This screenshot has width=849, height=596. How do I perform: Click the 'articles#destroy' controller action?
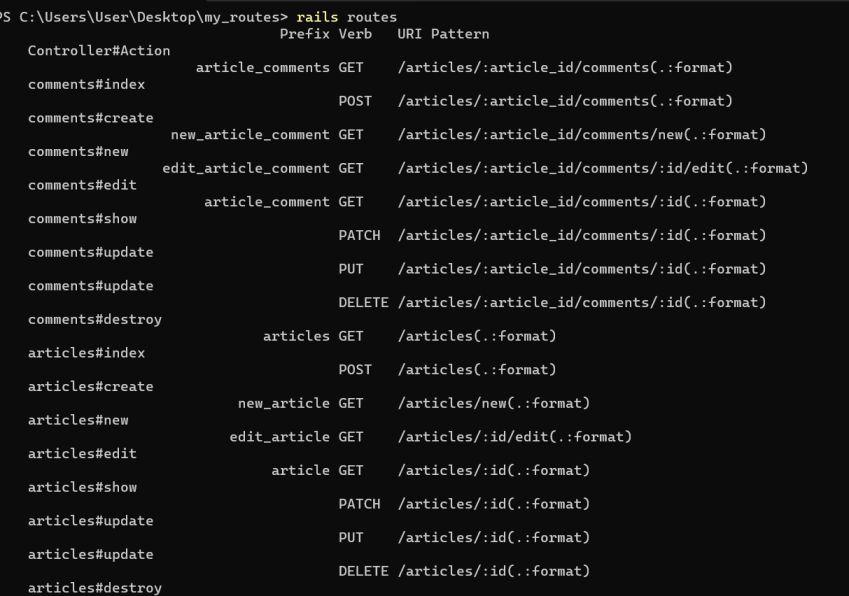(x=95, y=588)
